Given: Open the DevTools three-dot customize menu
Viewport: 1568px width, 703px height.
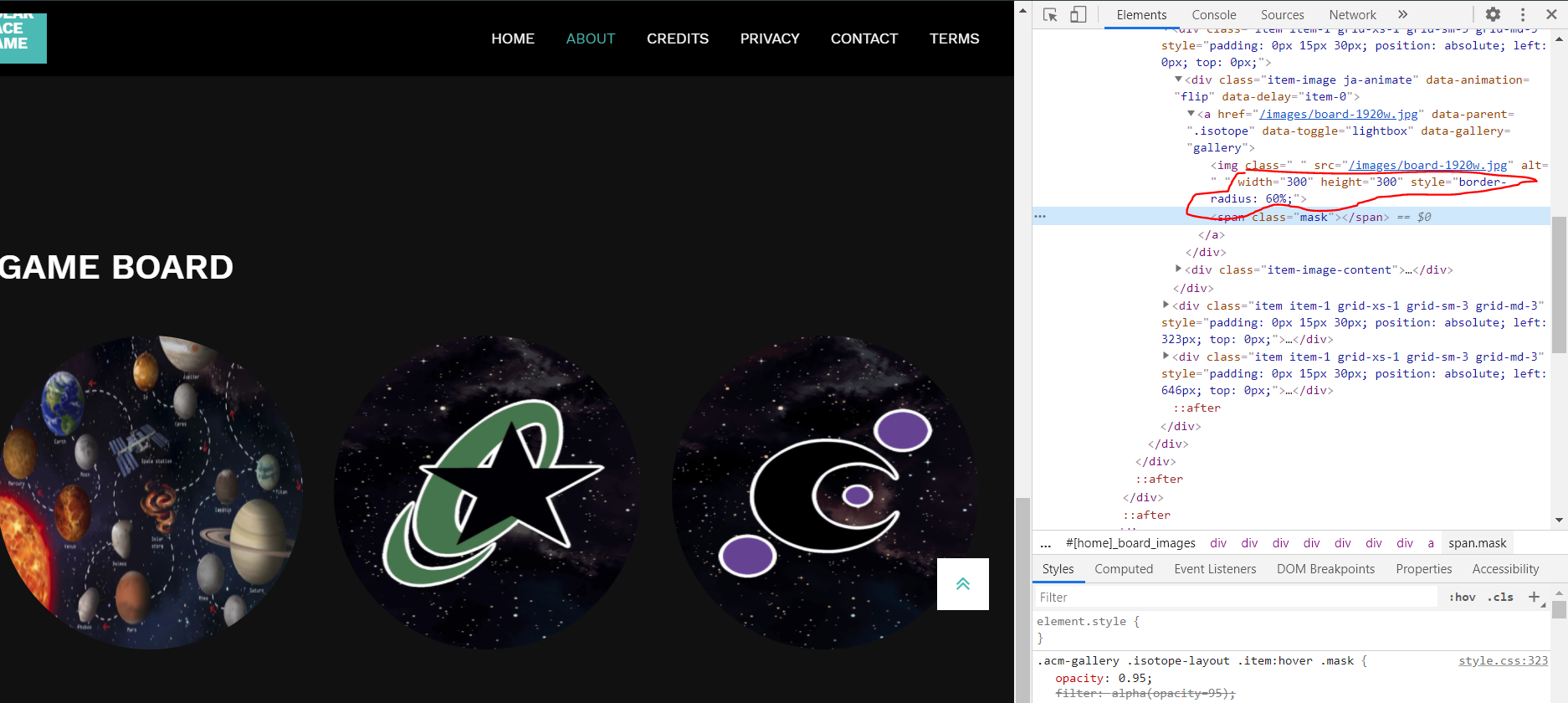Looking at the screenshot, I should (1523, 14).
